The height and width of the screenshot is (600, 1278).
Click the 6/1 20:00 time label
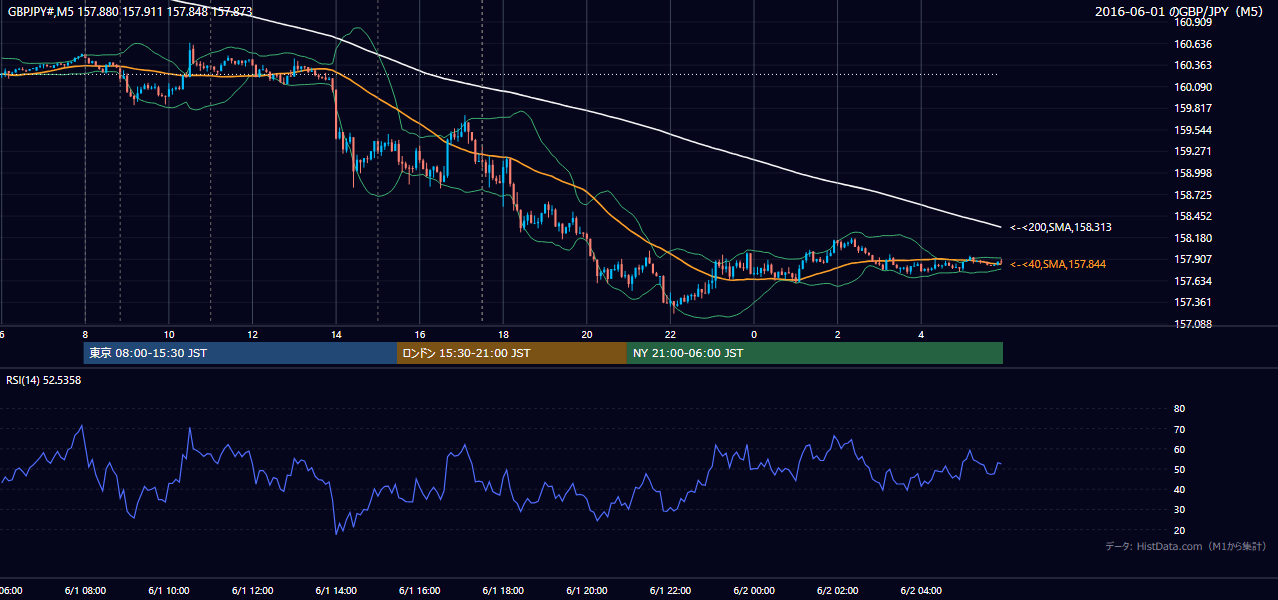(x=587, y=591)
